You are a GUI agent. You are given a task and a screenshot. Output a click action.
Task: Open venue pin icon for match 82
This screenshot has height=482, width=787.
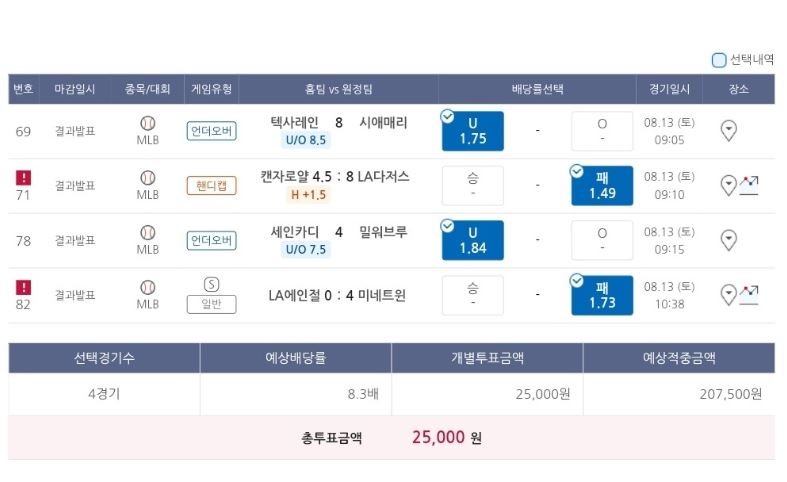728,295
